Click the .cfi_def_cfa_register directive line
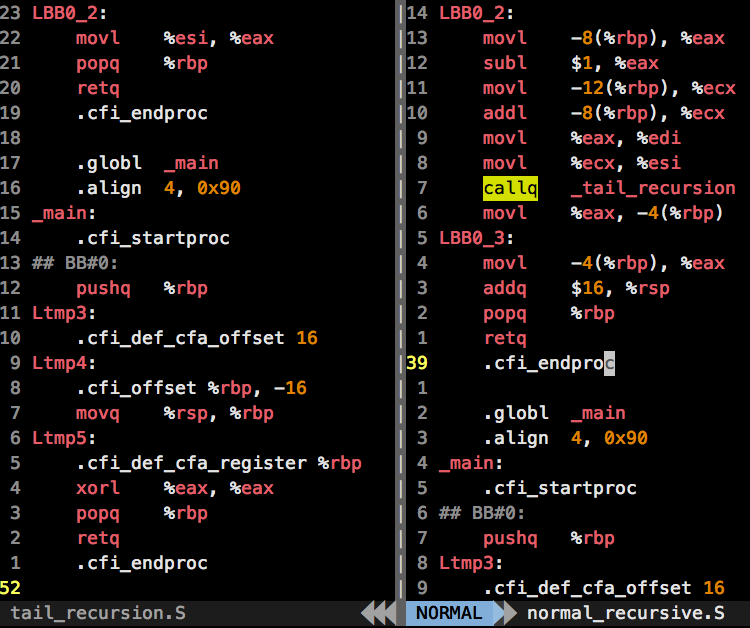 click(x=219, y=463)
